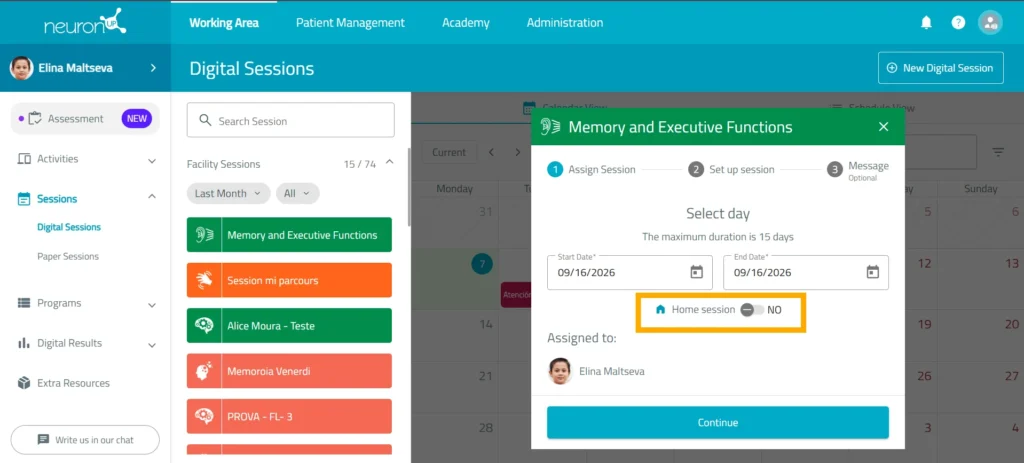Open the Administration tab
Screen dimensions: 1024x463
pos(565,23)
